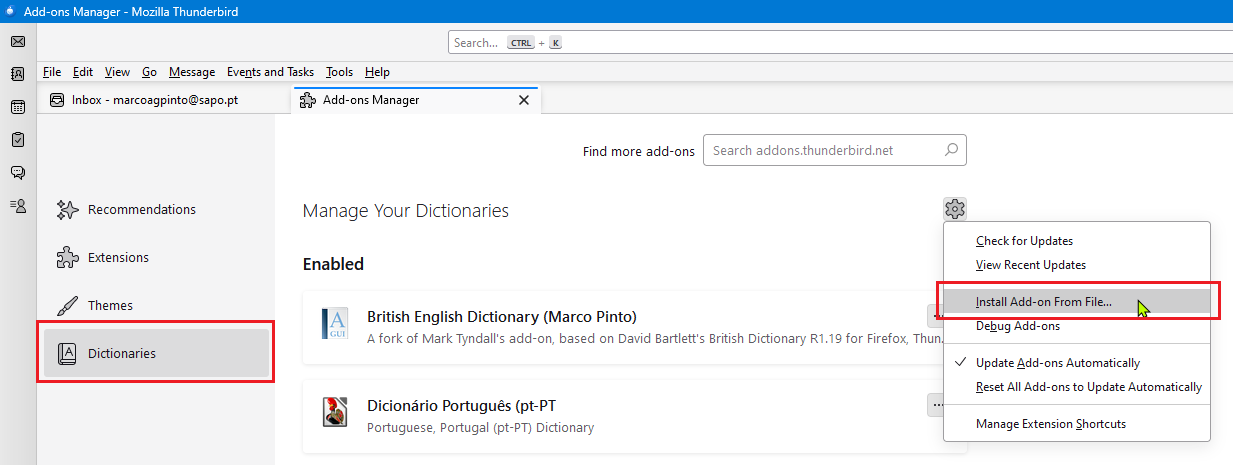Open the gear tools menu button
Viewport: 1233px width, 465px height.
pyautogui.click(x=954, y=209)
